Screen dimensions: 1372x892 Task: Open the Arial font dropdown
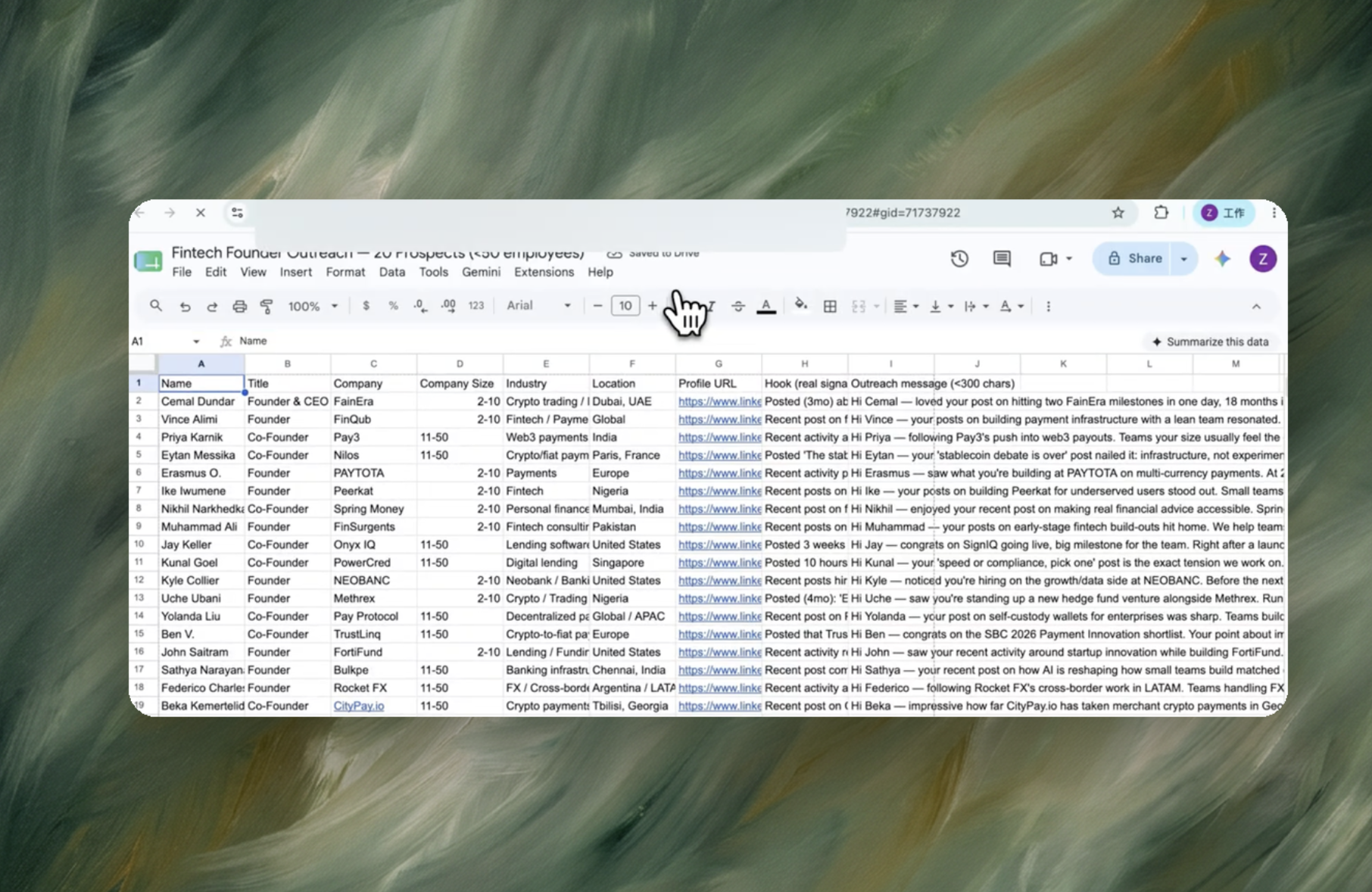click(x=538, y=305)
